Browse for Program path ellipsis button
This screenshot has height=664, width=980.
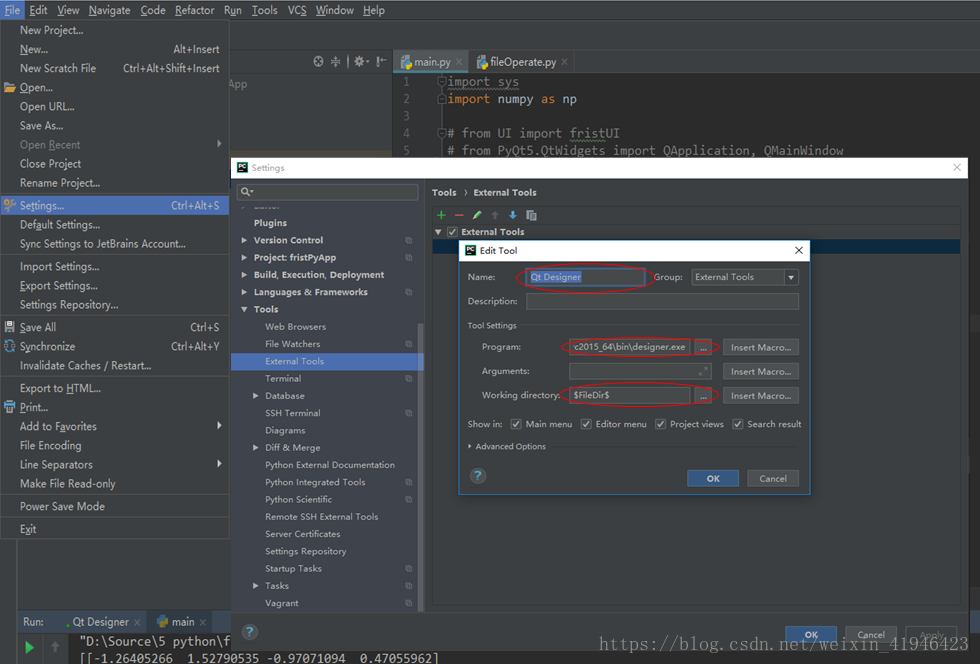tap(703, 347)
